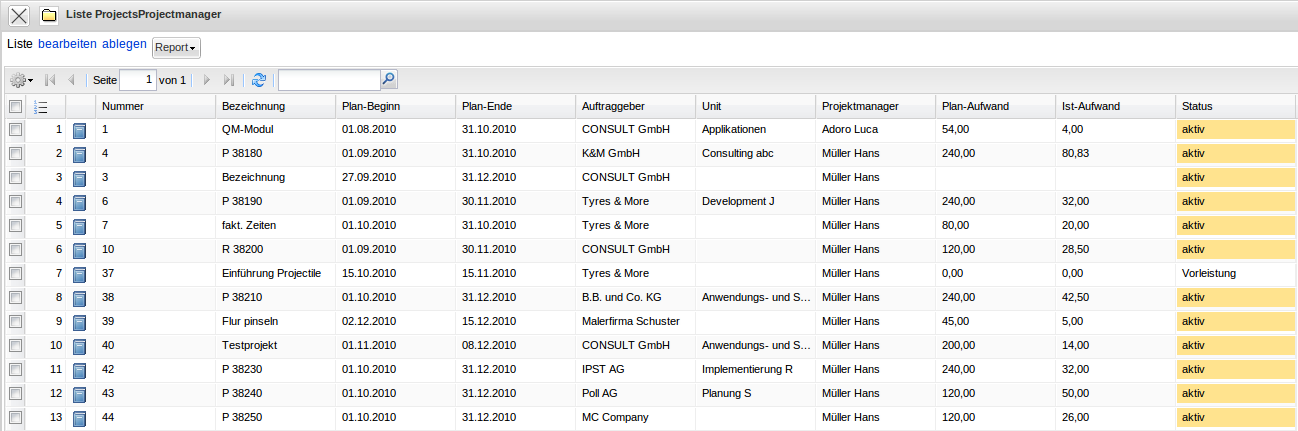The height and width of the screenshot is (431, 1298).
Task: Open the QM-Modul project document icon
Action: pos(80,130)
